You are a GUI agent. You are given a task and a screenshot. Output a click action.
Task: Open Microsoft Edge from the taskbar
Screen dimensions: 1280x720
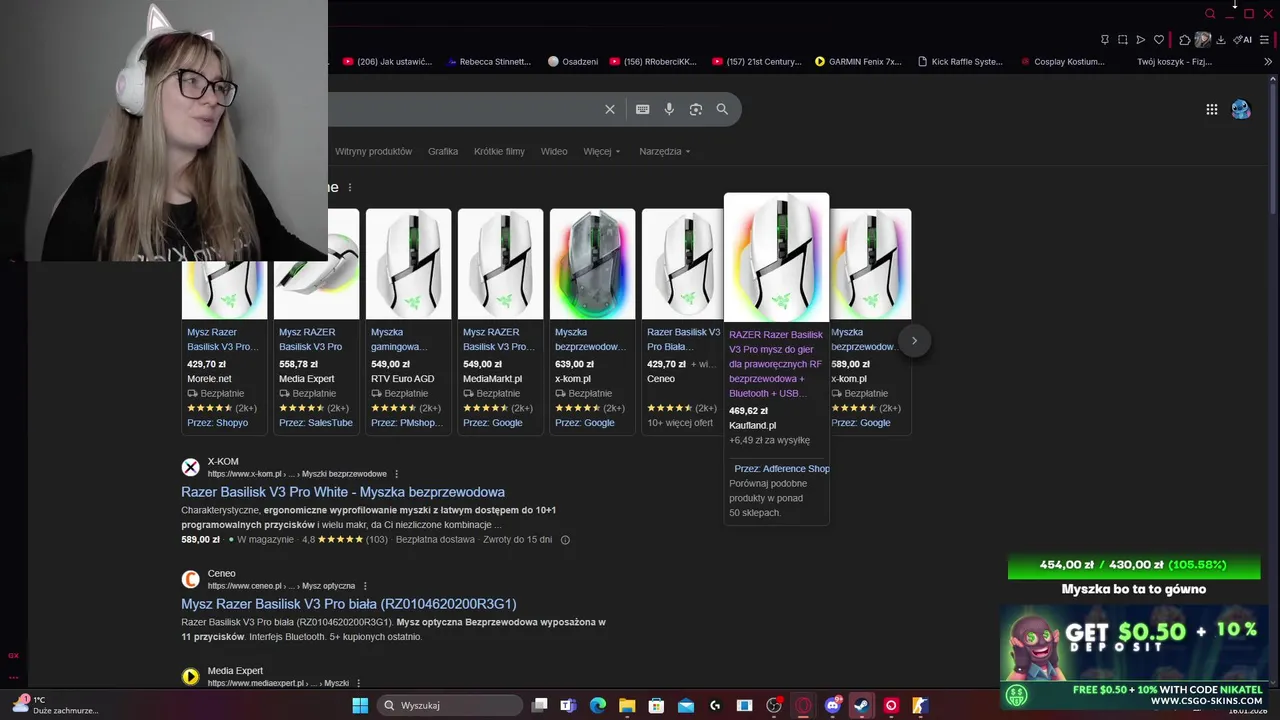(x=598, y=705)
